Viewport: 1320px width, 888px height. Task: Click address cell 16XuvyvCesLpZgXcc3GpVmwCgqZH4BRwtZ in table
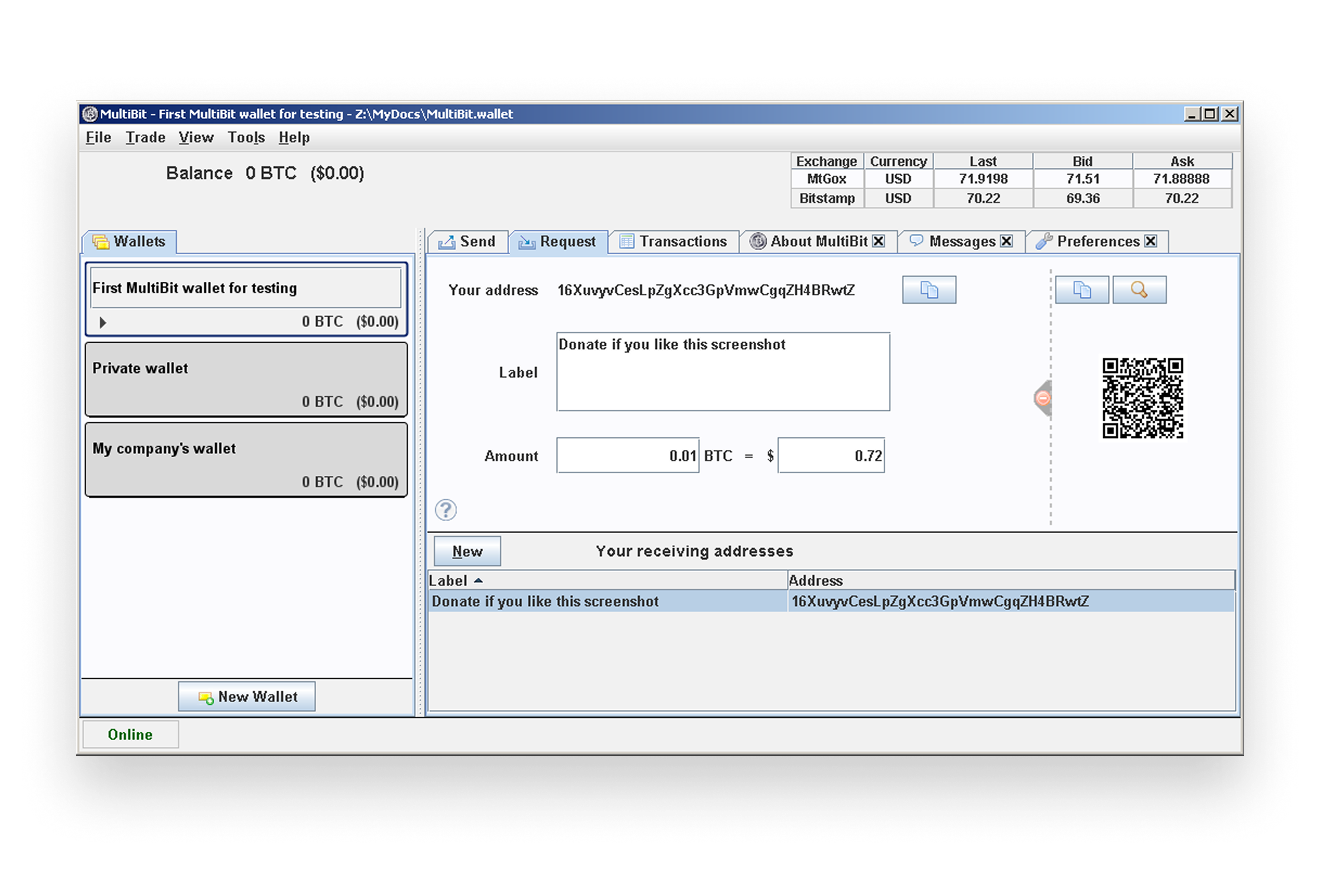(1011, 601)
